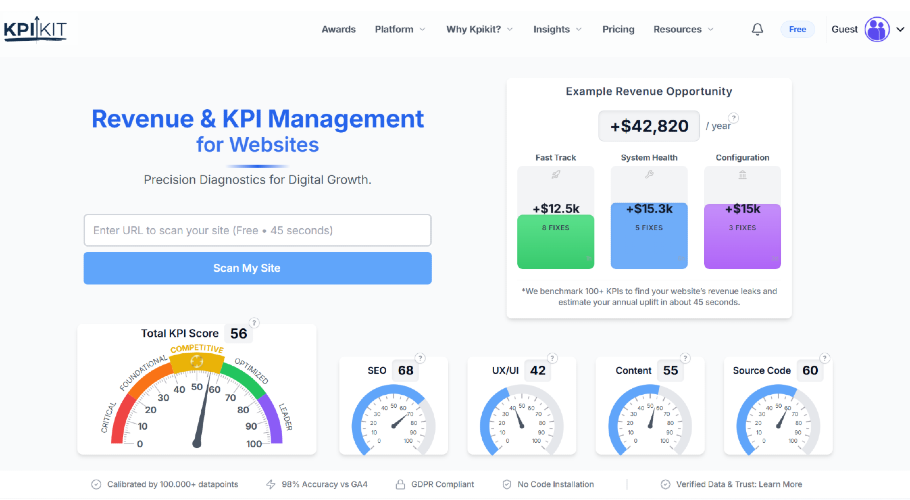Click the KPIKIT logo
910x500 pixels.
point(35,30)
